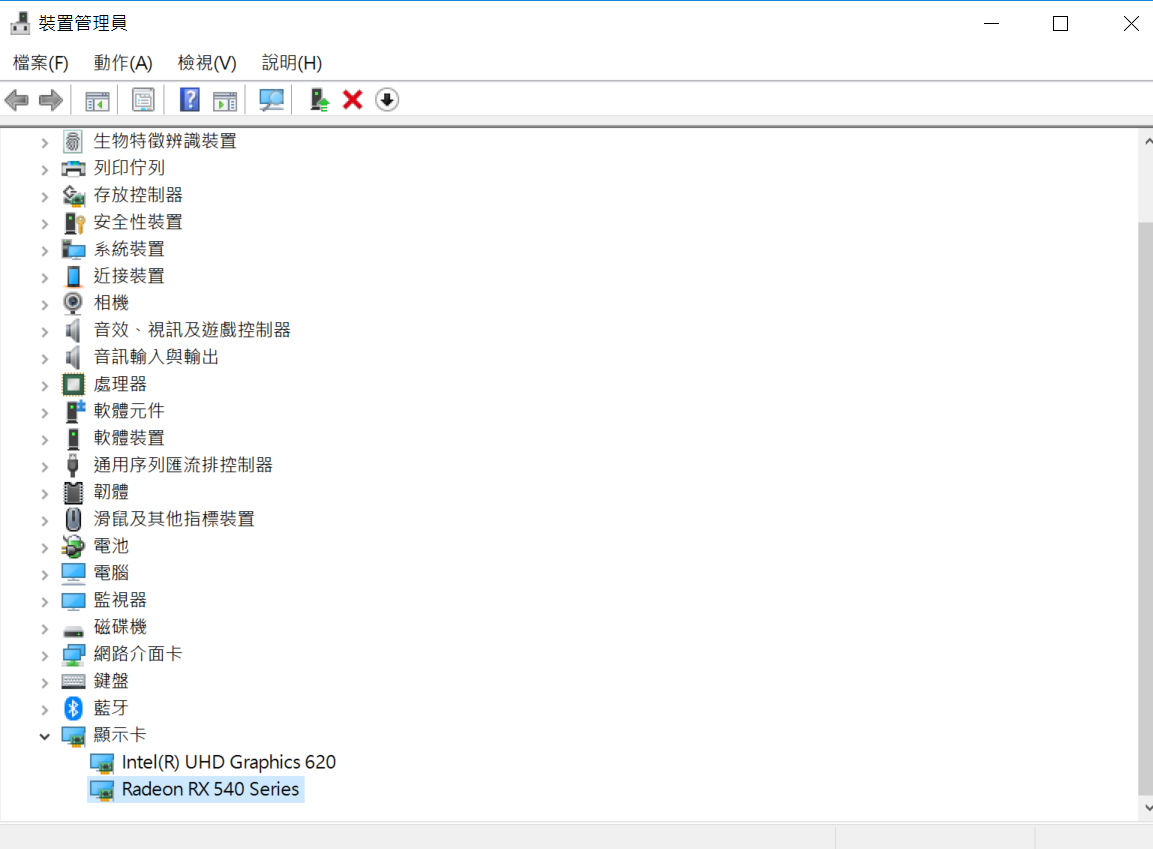Click the key icon of 安全性裝置
The height and width of the screenshot is (849, 1153).
[x=74, y=223]
